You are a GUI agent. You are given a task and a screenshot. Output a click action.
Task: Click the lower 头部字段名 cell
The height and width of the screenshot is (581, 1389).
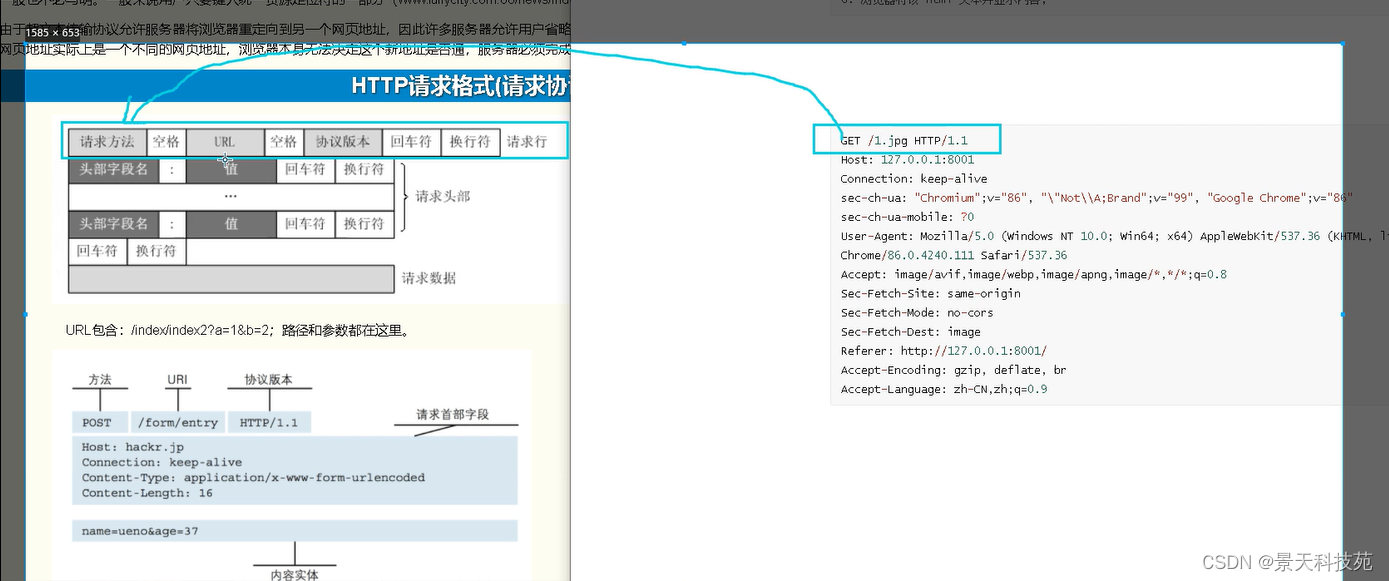click(114, 224)
